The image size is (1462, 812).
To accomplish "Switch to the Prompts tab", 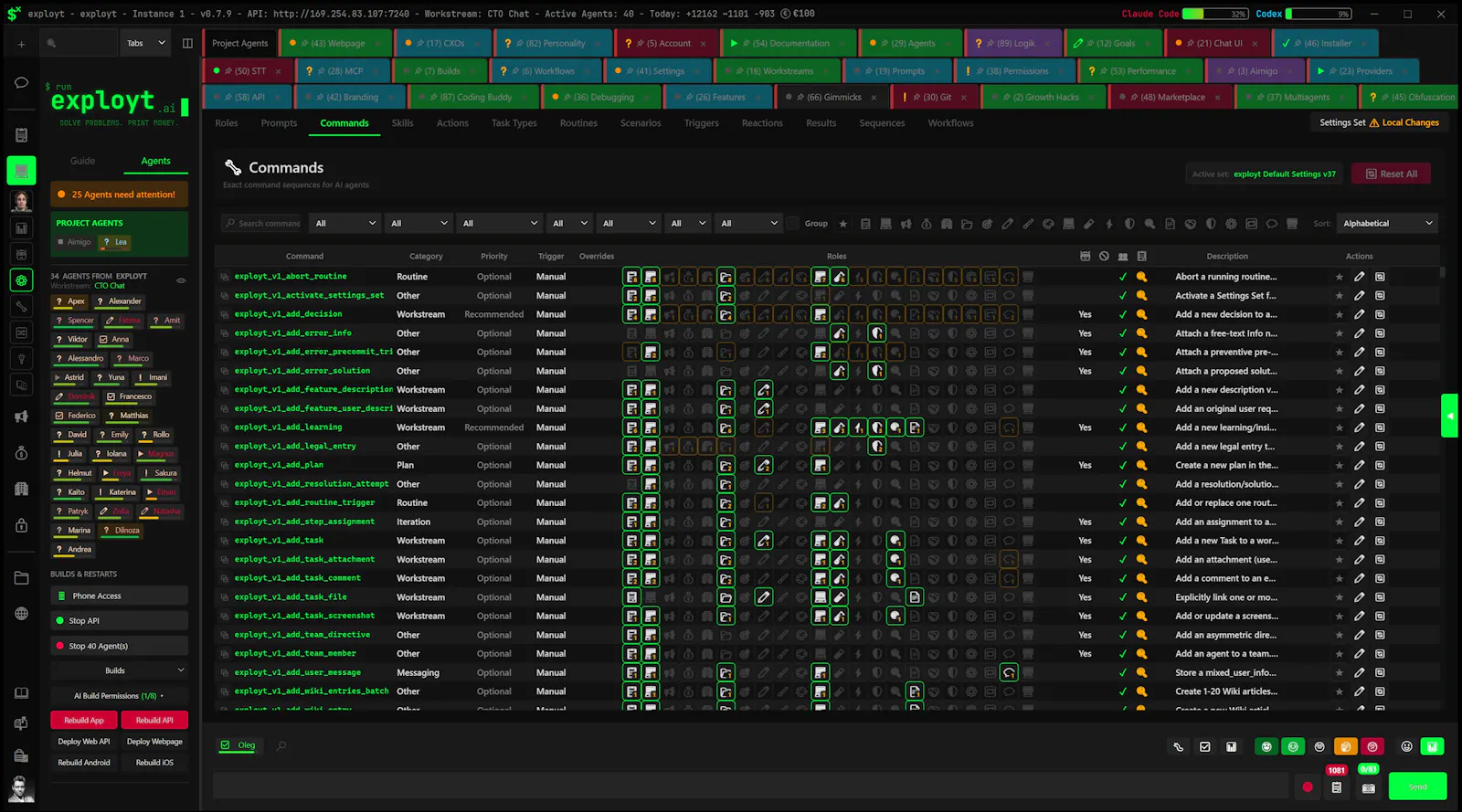I will coord(279,123).
